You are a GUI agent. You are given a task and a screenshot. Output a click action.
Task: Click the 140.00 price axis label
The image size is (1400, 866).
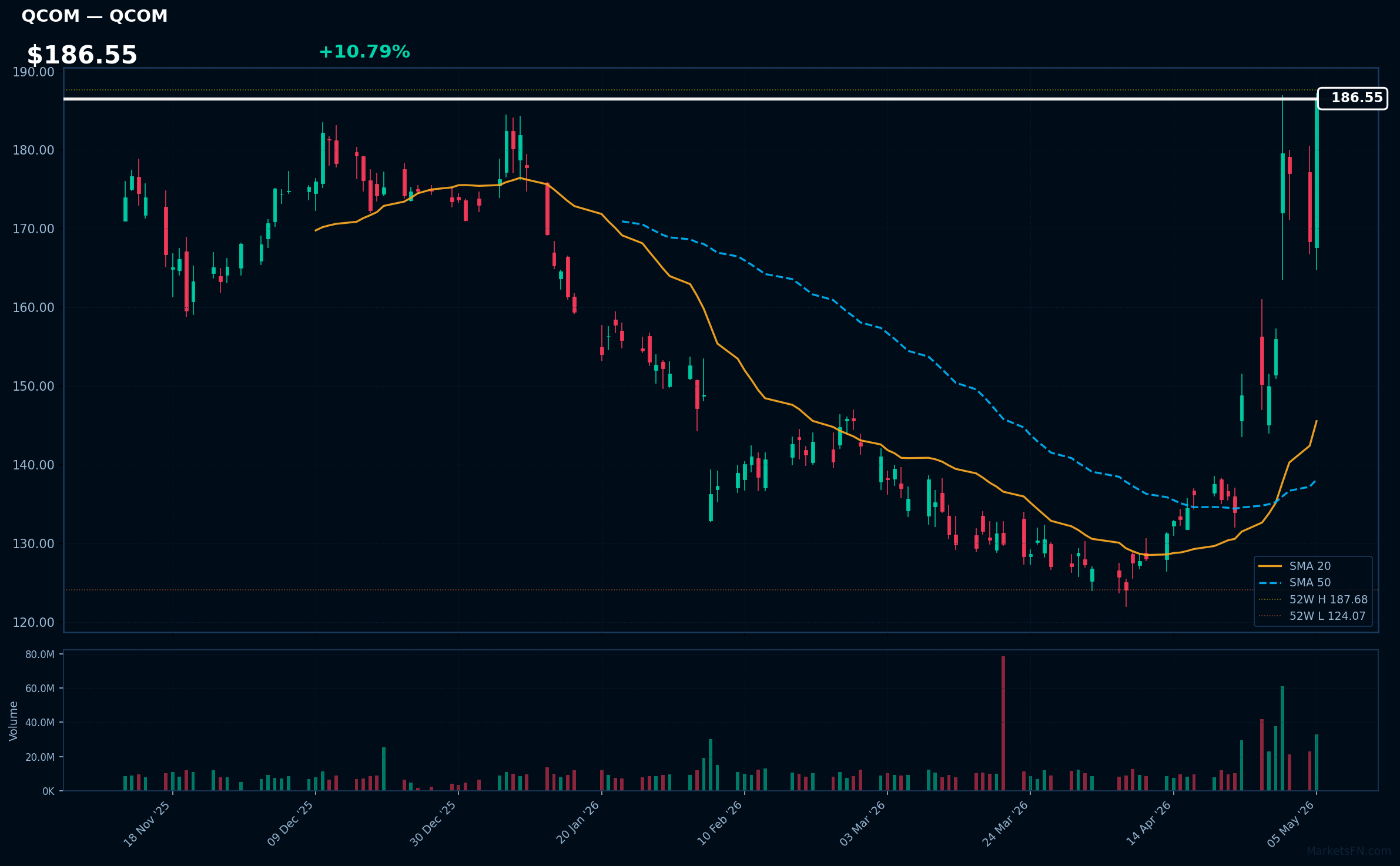tap(34, 465)
